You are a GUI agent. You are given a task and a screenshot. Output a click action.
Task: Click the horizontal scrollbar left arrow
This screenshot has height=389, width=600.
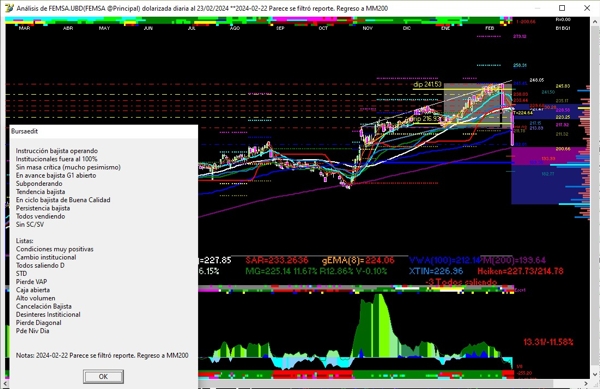coord(6,383)
